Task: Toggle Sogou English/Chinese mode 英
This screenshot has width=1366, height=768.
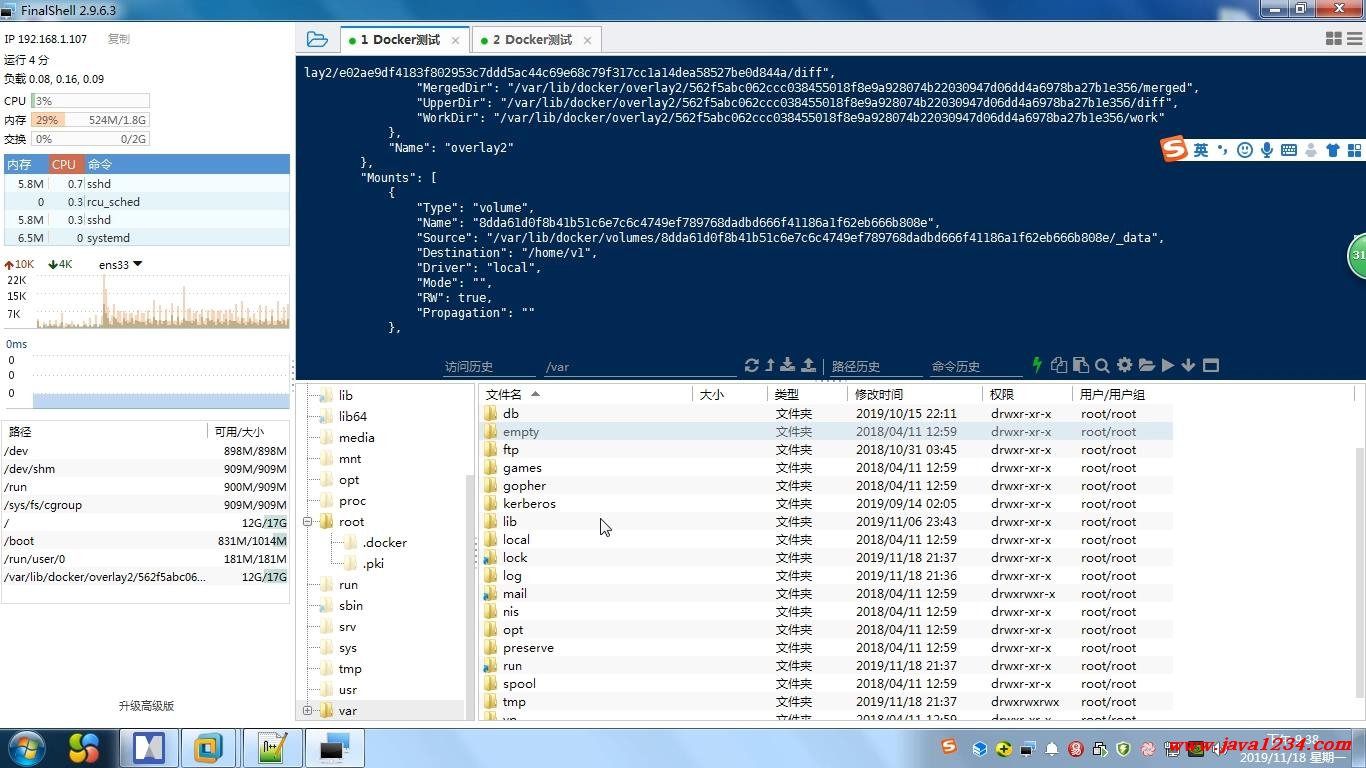Action: (1201, 150)
